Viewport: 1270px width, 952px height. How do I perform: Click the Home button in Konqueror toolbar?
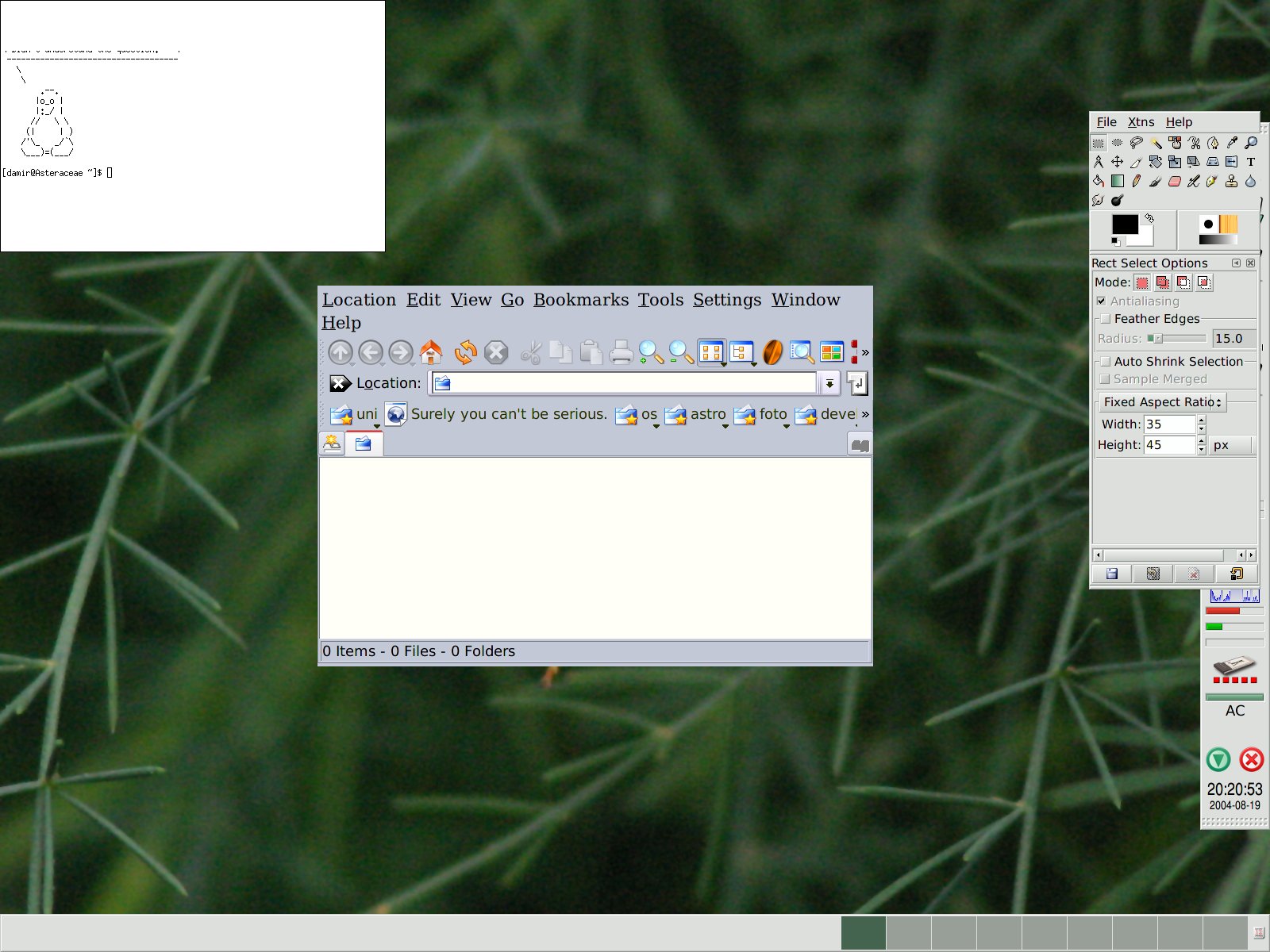pyautogui.click(x=431, y=352)
